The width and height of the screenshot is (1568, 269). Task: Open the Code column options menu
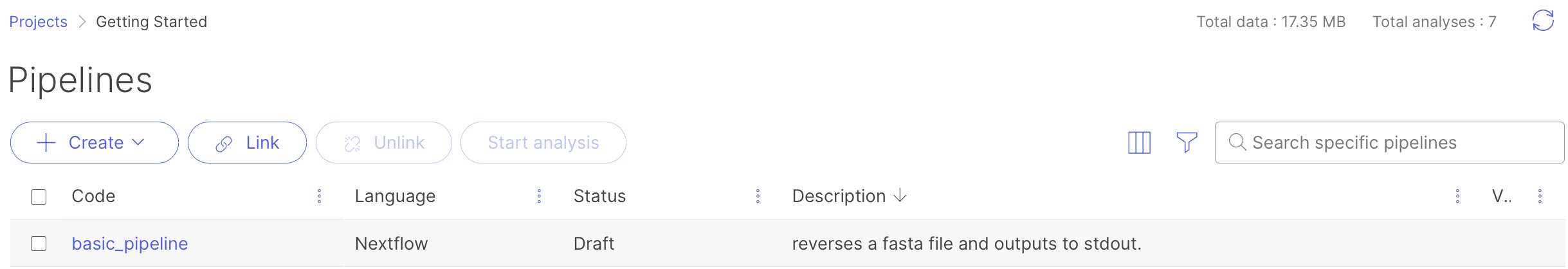[319, 196]
